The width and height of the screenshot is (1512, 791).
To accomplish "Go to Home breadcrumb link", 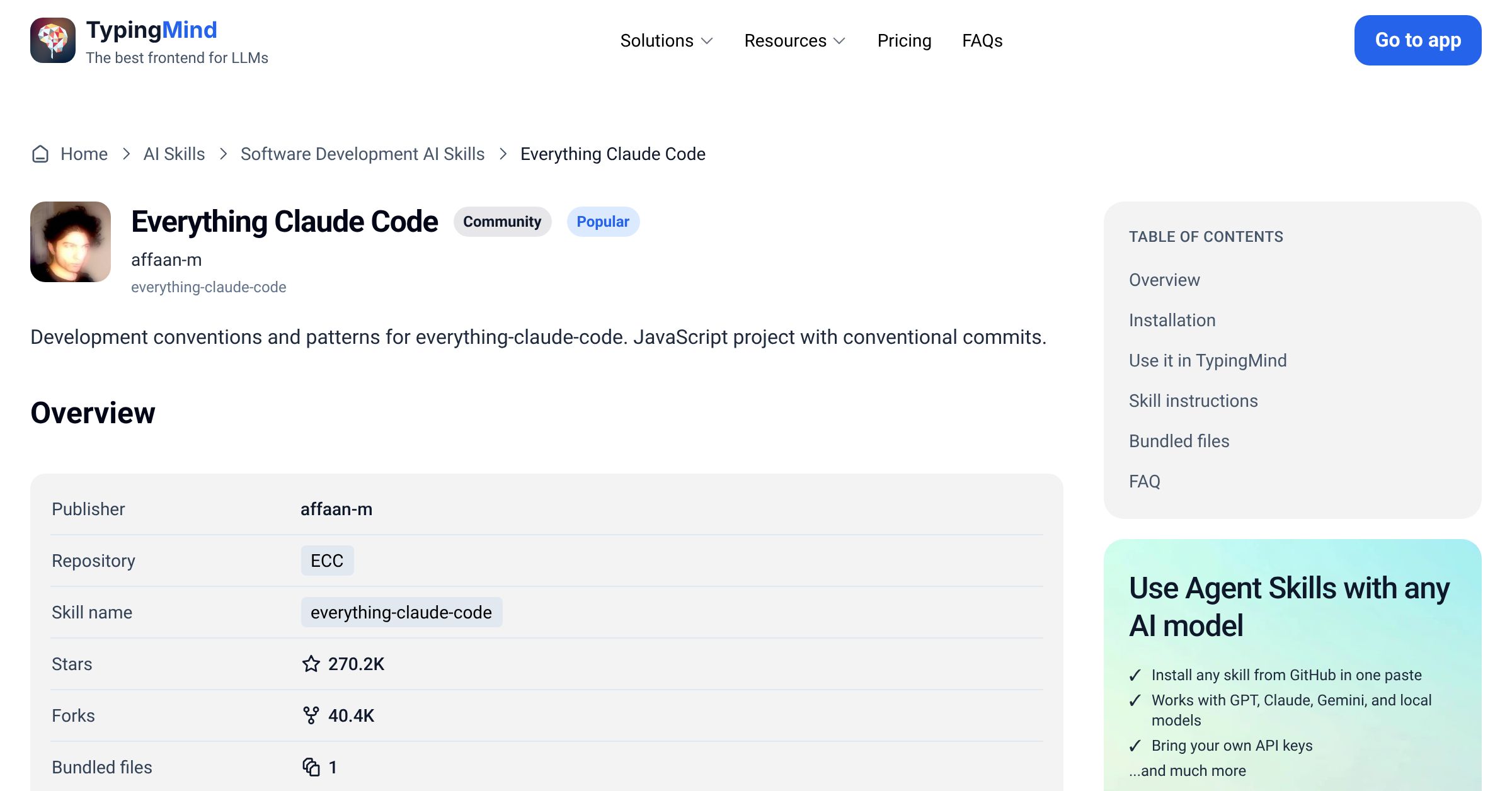I will tap(84, 154).
